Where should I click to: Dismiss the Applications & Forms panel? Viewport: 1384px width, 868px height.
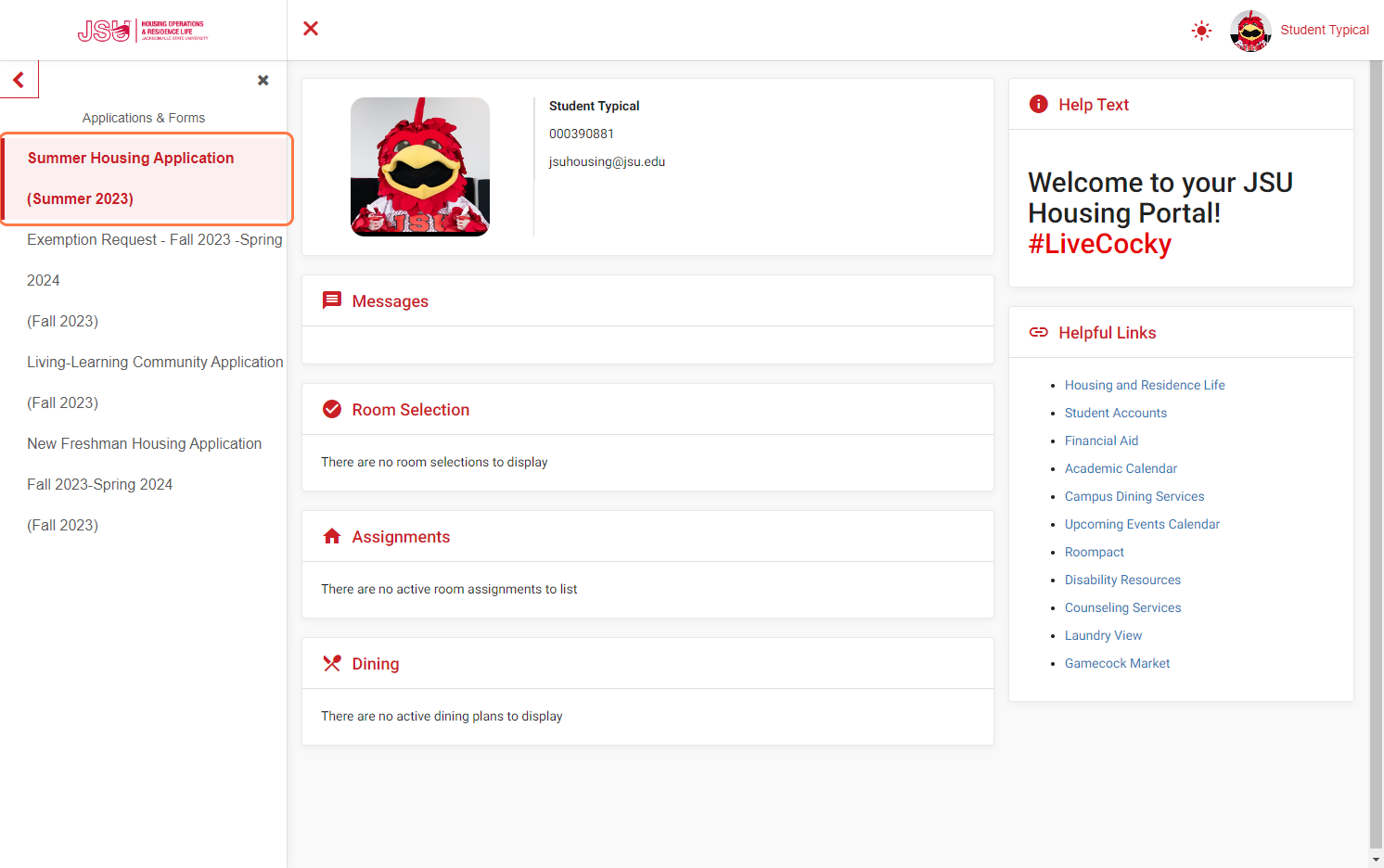(263, 81)
